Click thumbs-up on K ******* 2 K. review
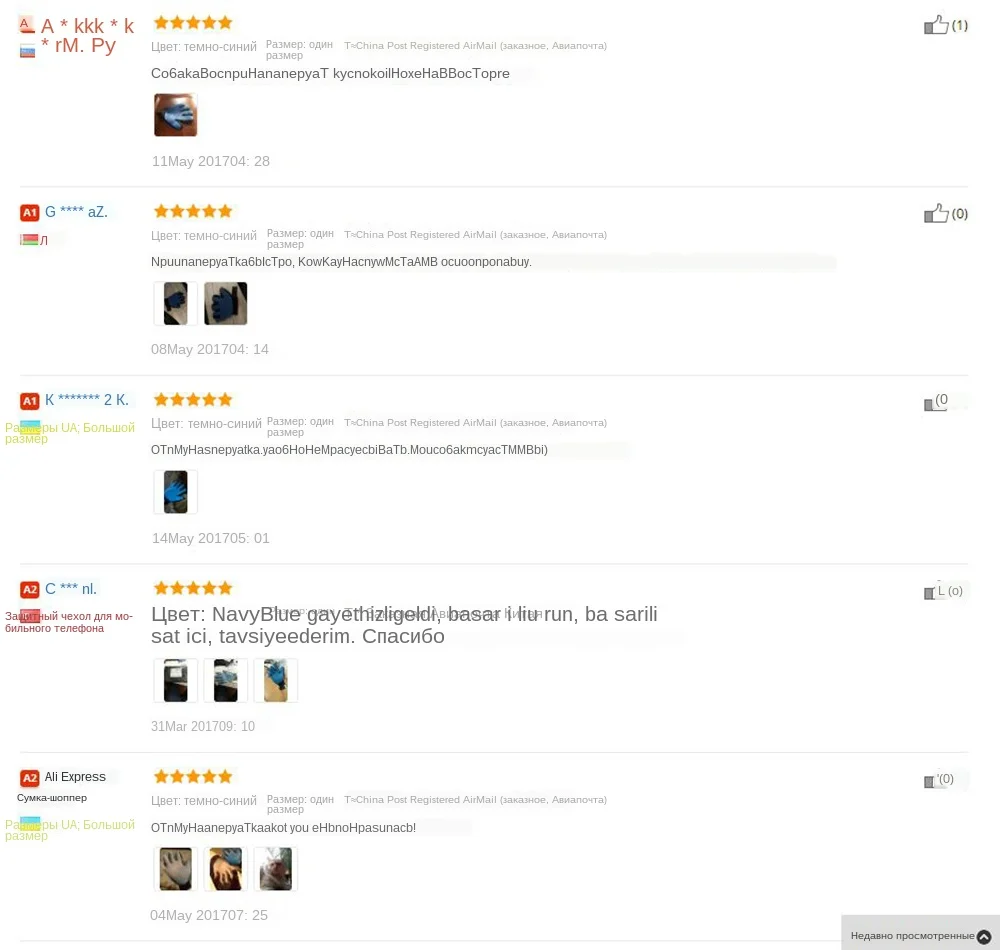 click(x=930, y=404)
